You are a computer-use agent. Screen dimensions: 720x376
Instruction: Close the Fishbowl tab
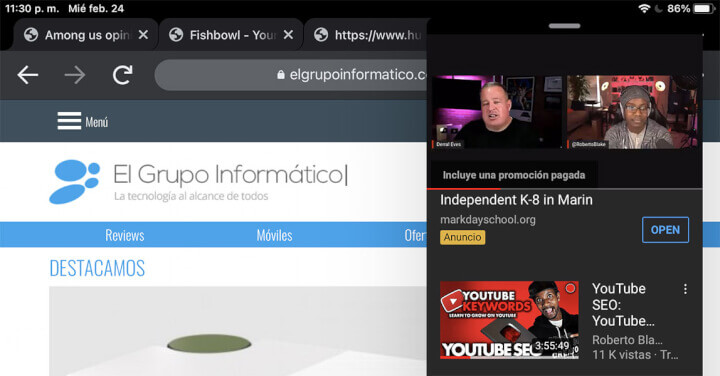coord(288,34)
